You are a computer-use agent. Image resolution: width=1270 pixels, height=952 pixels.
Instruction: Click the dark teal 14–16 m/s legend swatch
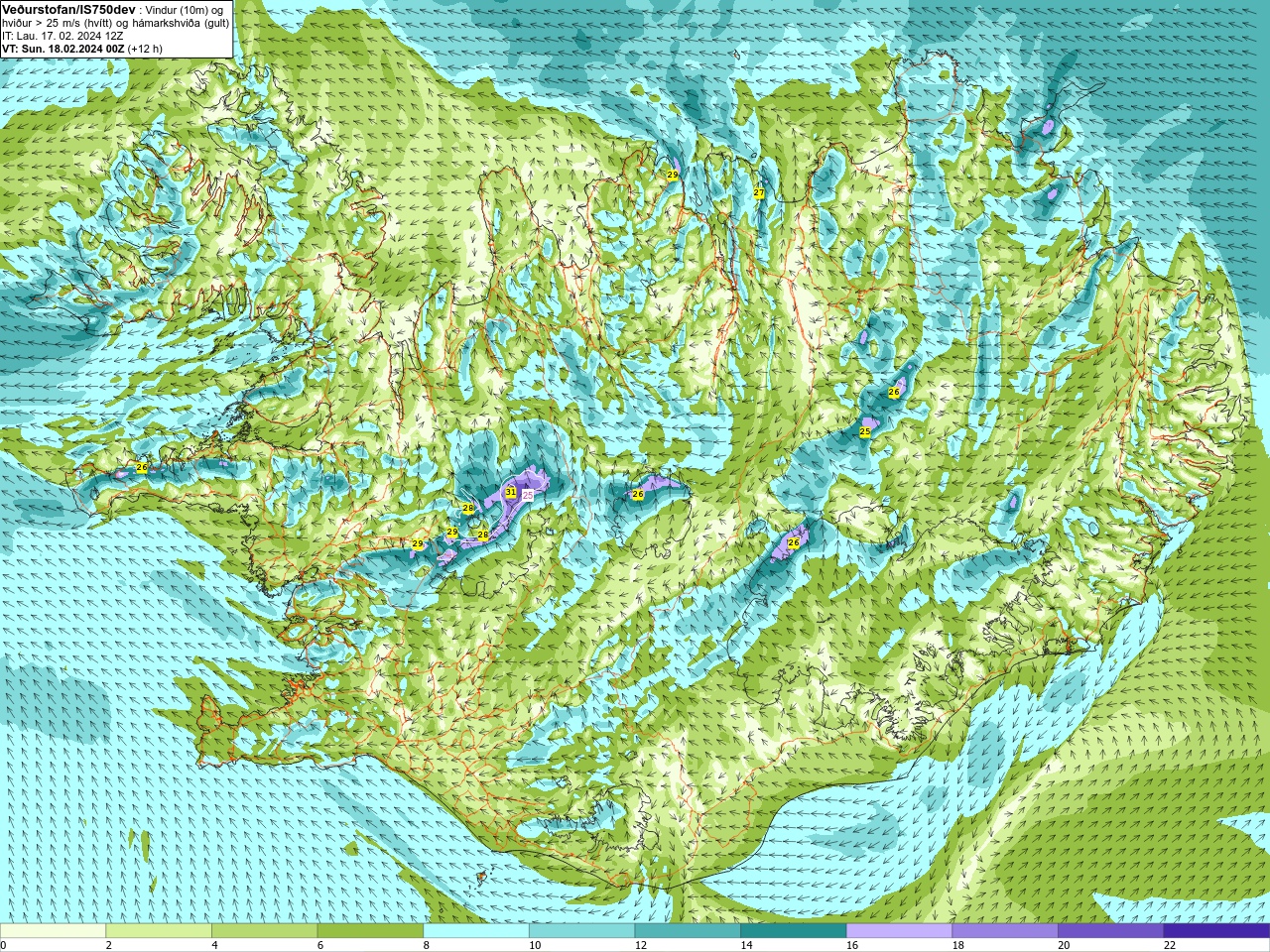[794, 931]
